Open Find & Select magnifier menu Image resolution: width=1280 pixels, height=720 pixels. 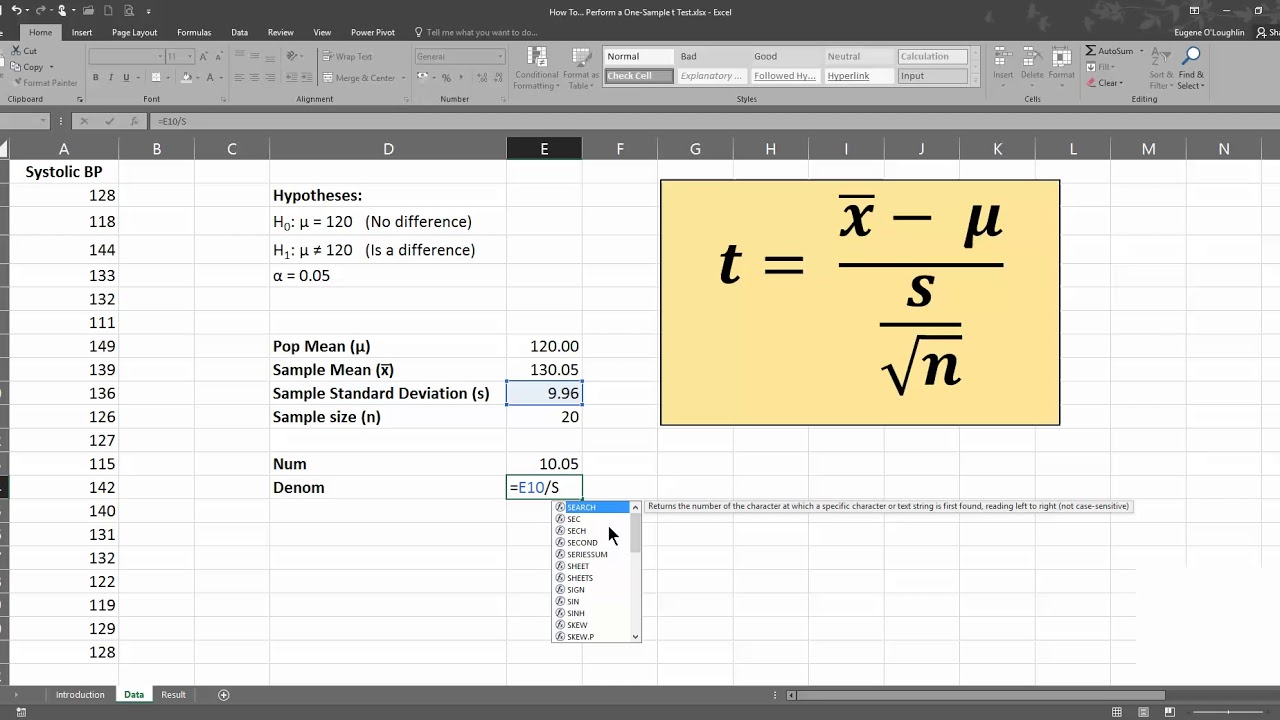1191,68
